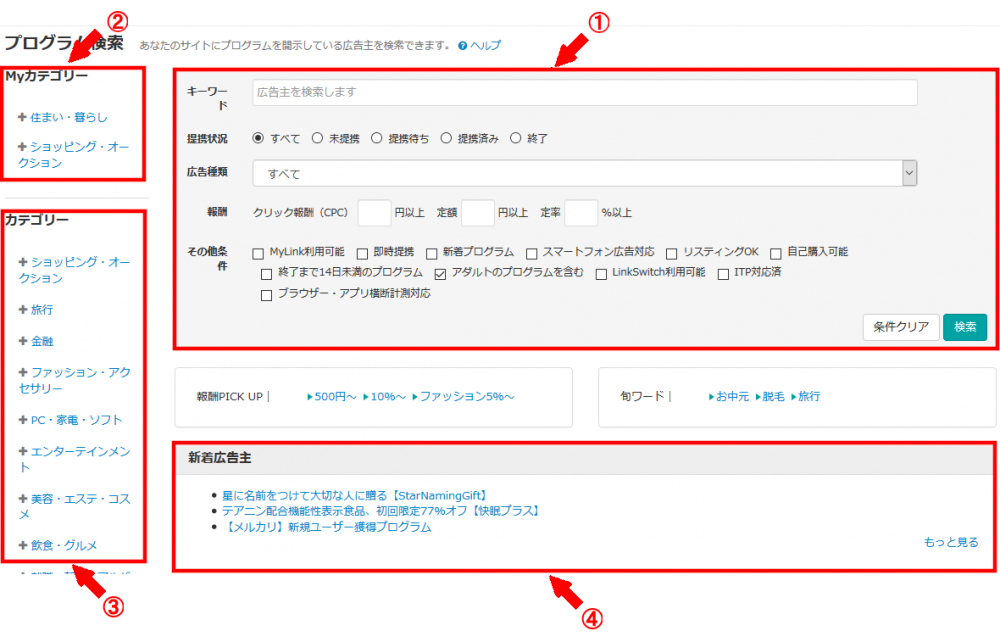Enable the 自己購入可能 checkbox
This screenshot has width=1000, height=642.
(776, 254)
